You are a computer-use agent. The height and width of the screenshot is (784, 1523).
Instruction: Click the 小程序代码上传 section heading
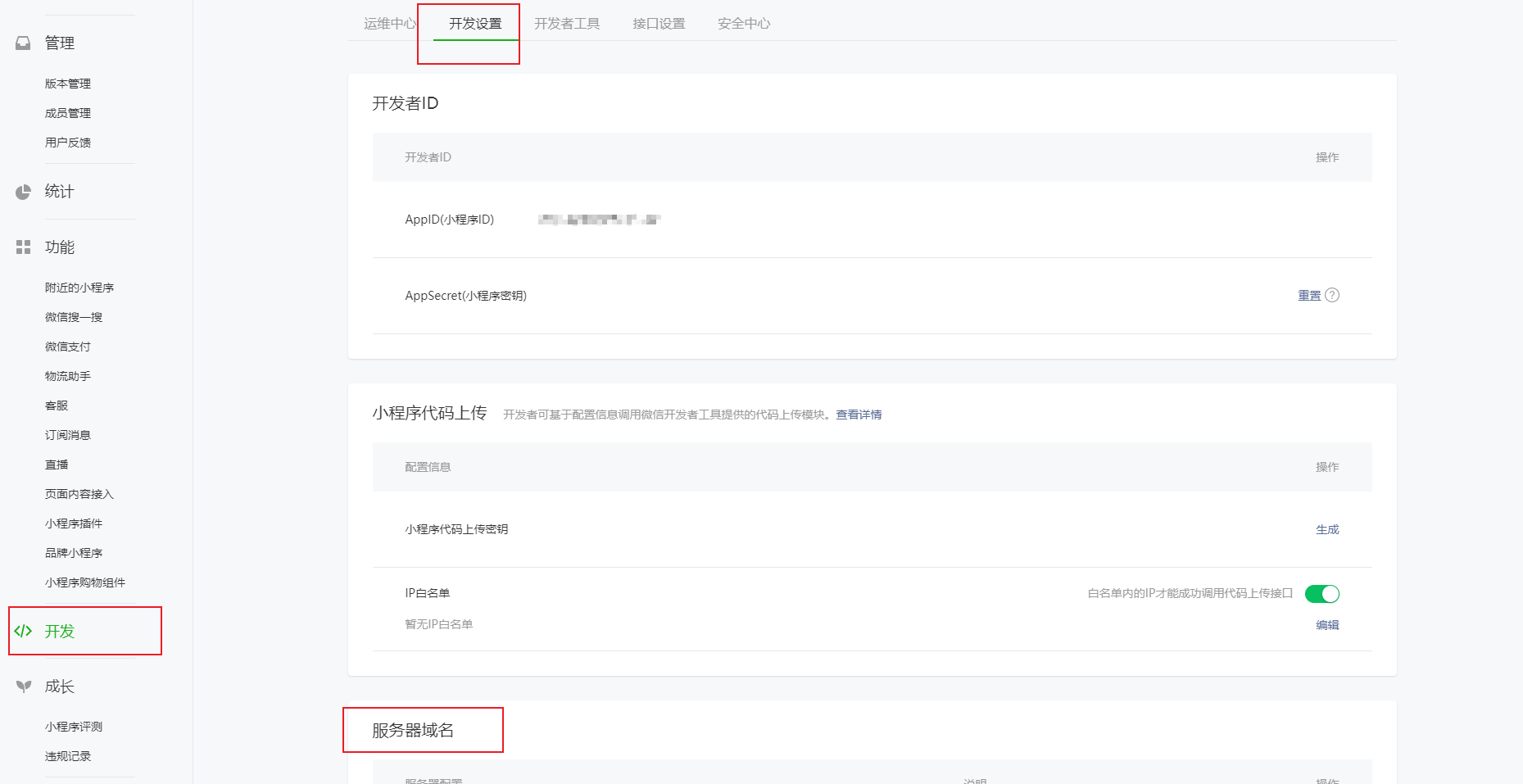[429, 413]
